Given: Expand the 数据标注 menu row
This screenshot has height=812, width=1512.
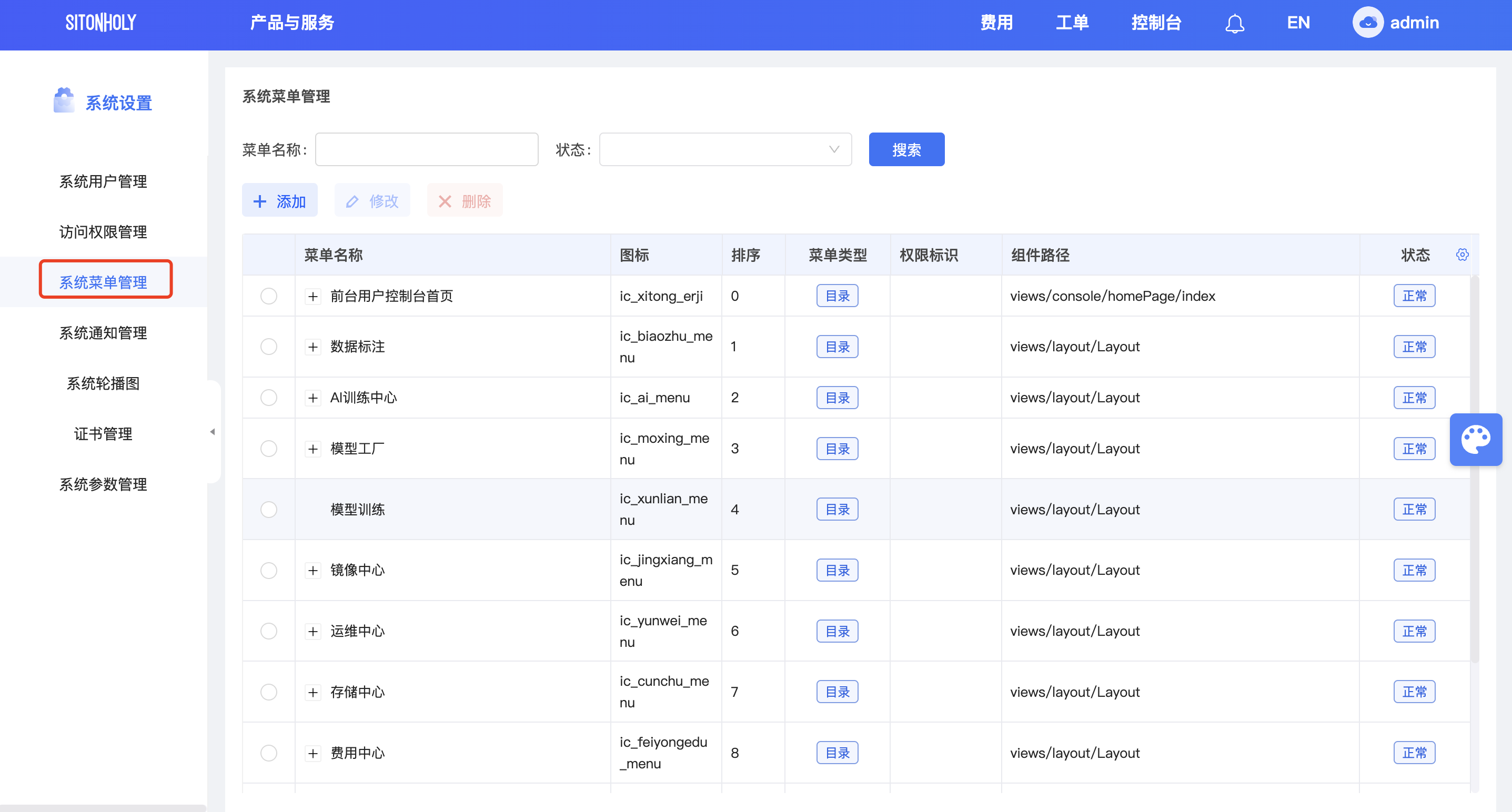Looking at the screenshot, I should click(313, 347).
